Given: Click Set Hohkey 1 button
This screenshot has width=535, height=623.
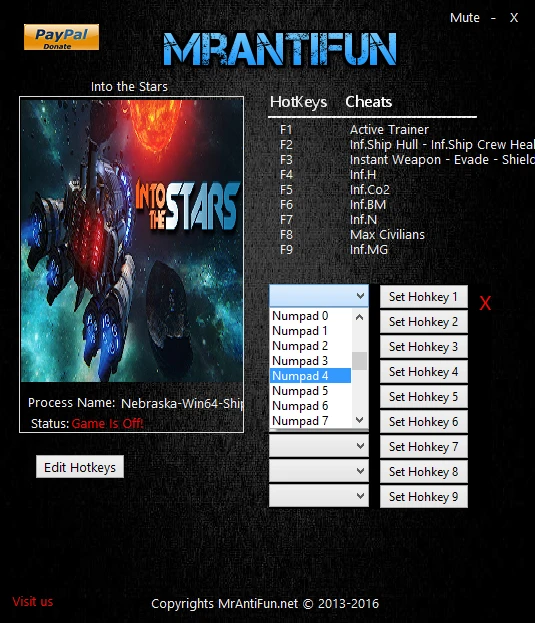Looking at the screenshot, I should pyautogui.click(x=423, y=297).
